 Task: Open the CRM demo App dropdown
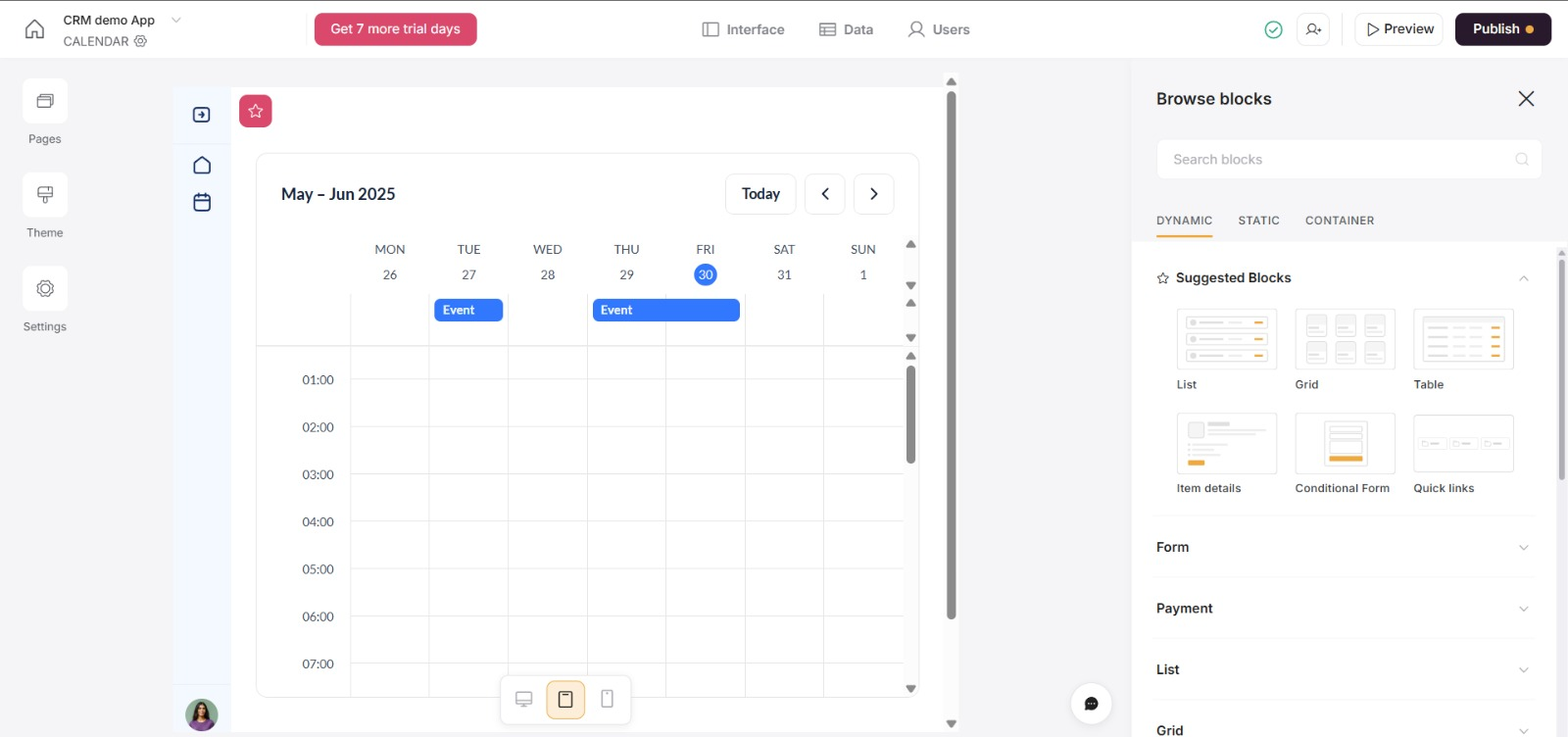(x=176, y=20)
